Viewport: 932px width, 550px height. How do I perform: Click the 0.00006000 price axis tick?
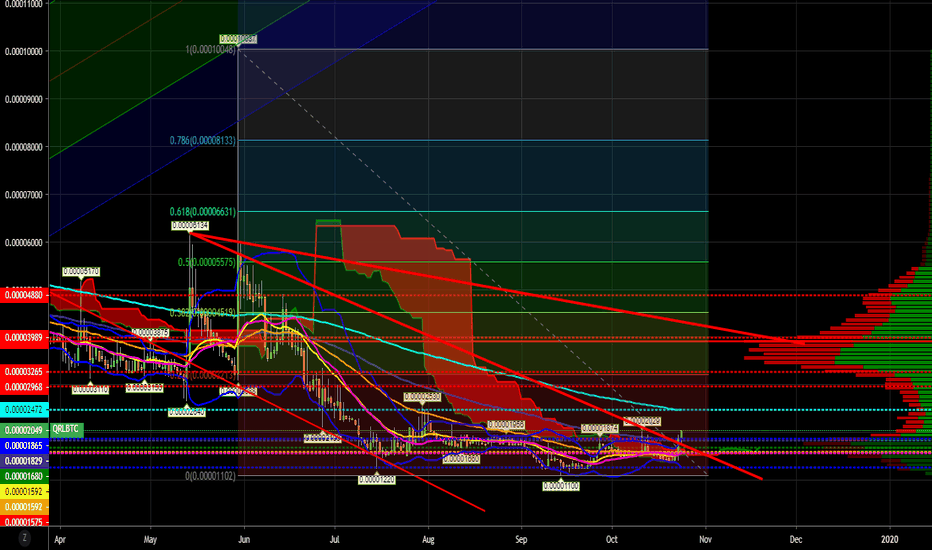[x=24, y=243]
